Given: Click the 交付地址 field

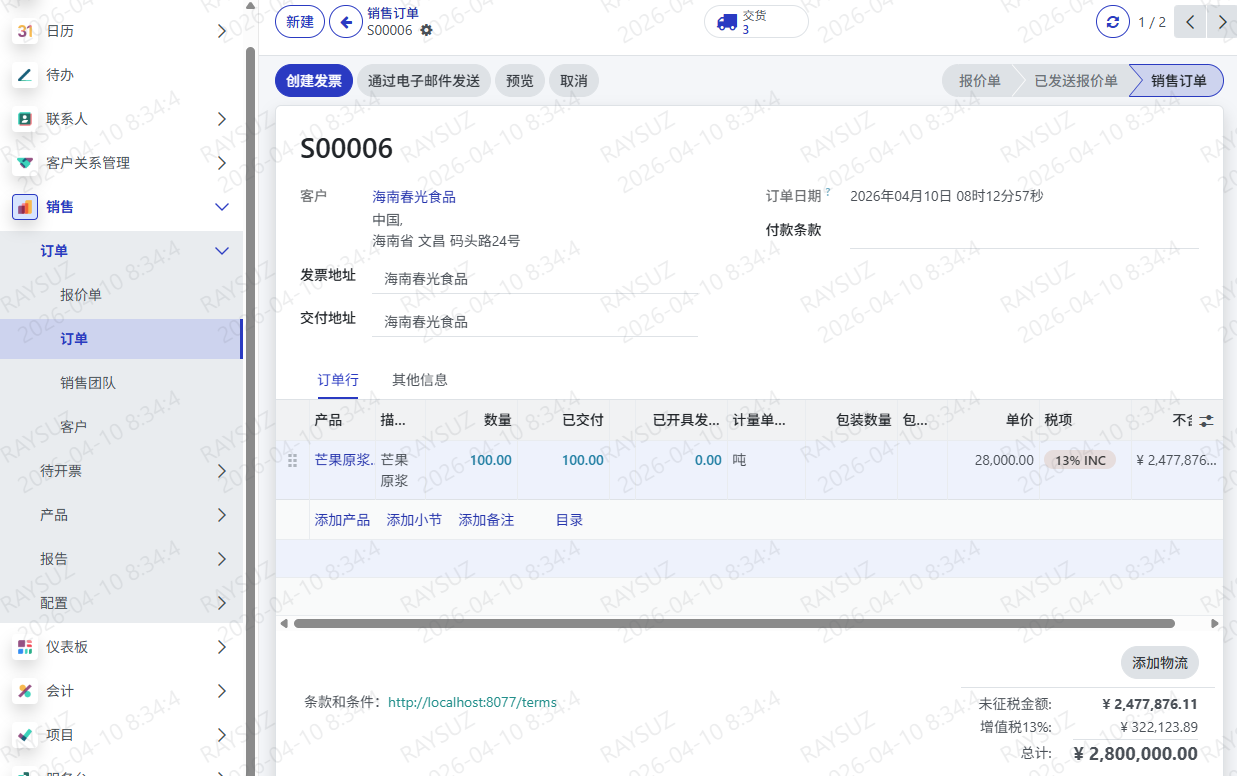Looking at the screenshot, I should click(535, 322).
